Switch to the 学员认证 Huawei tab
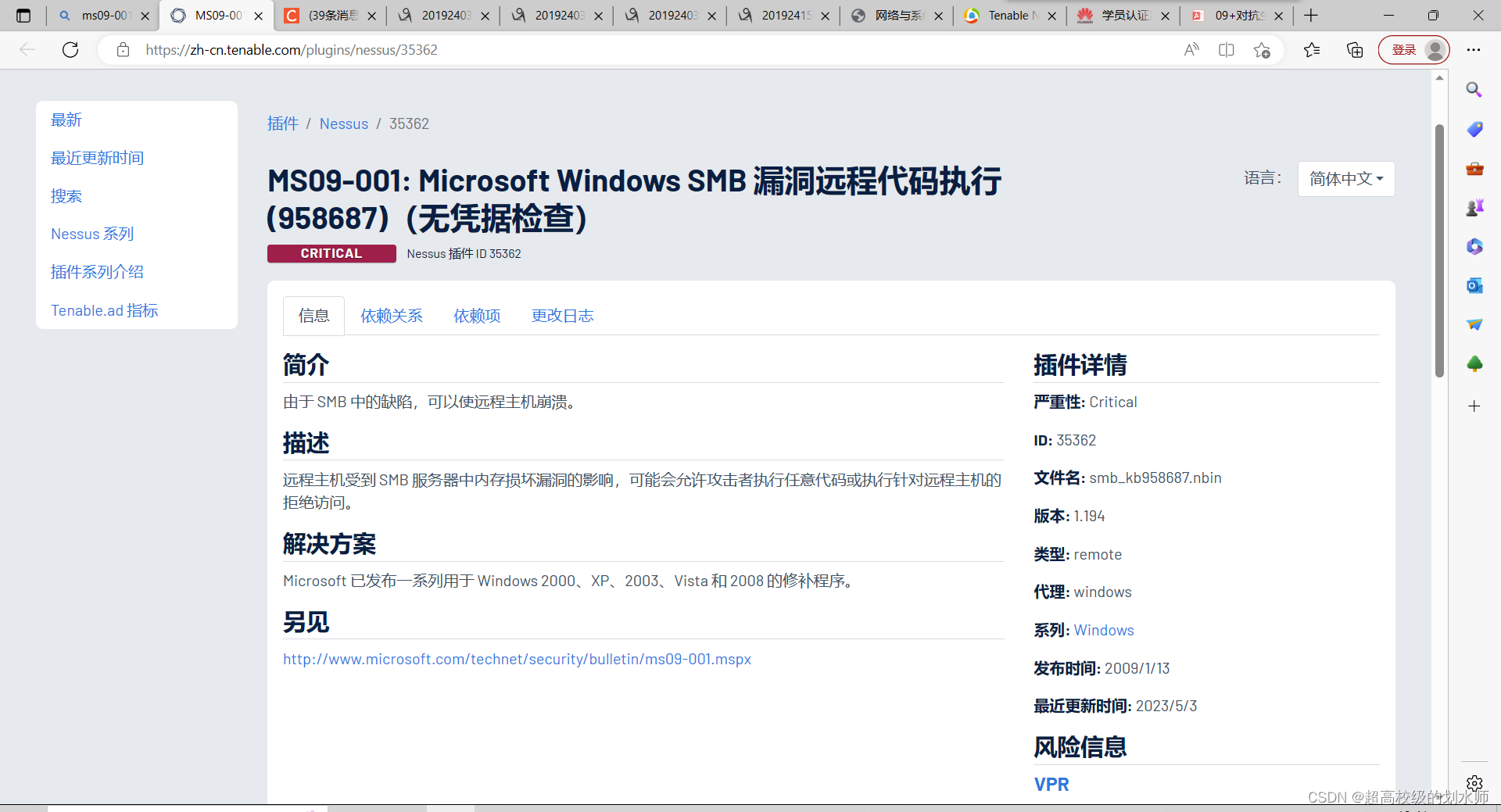 pyautogui.click(x=1123, y=16)
